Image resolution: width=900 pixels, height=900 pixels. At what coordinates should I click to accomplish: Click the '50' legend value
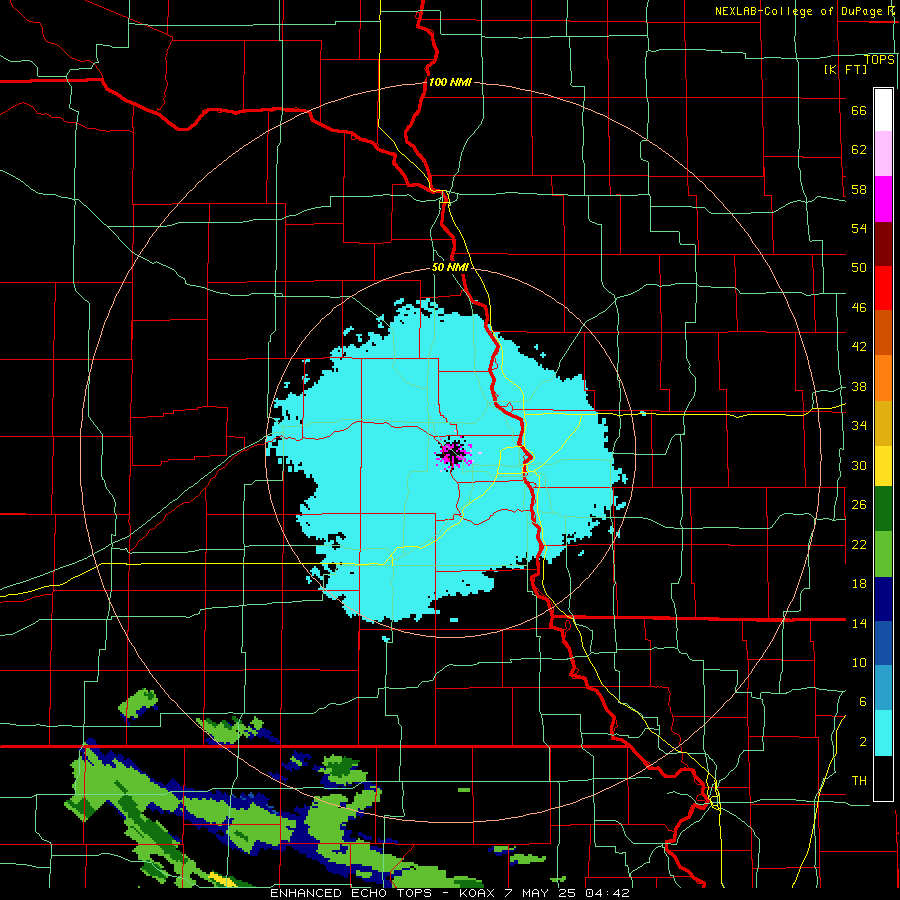(859, 267)
